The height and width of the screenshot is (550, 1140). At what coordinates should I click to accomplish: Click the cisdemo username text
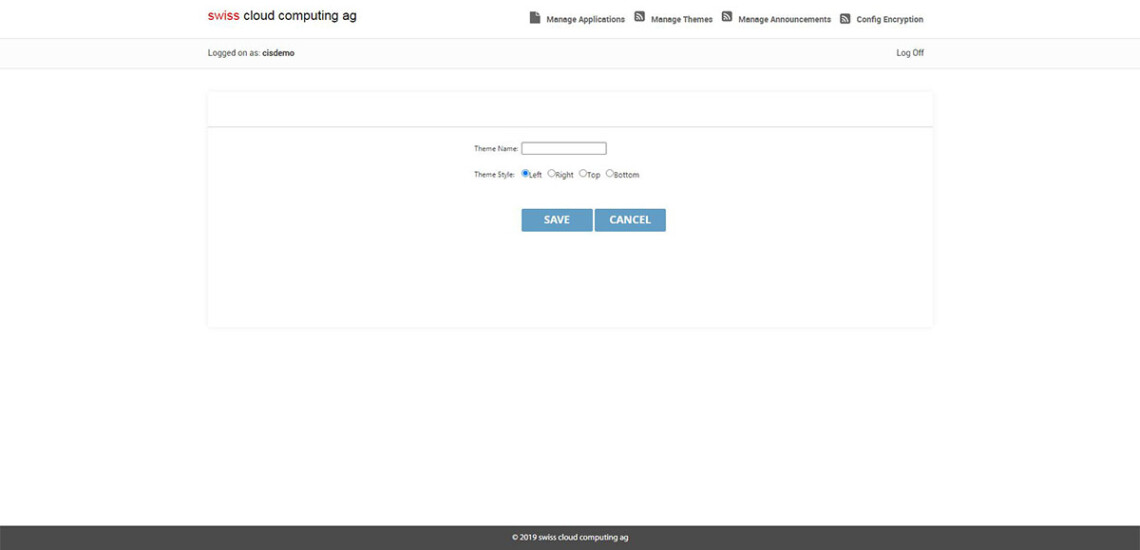(278, 53)
